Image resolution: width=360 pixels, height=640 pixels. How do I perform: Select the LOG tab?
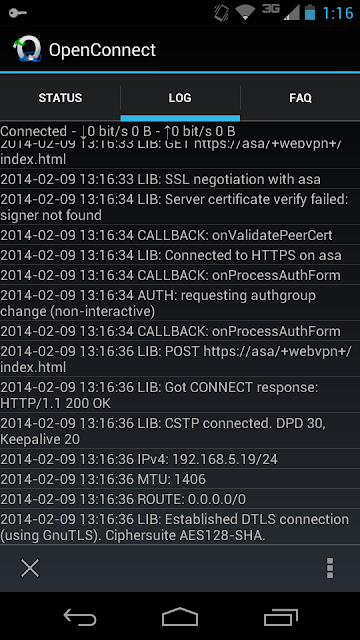(180, 98)
